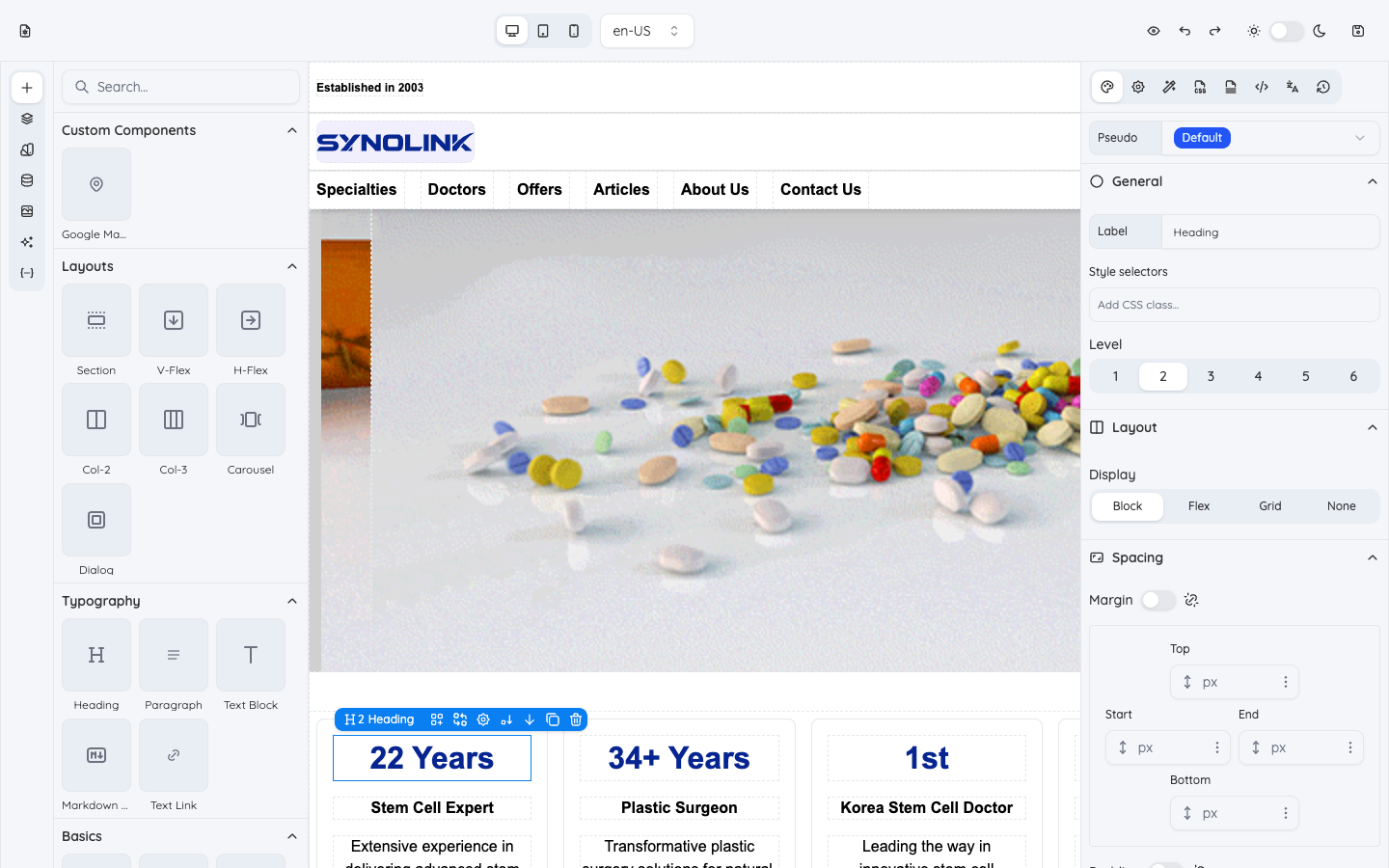Set heading Level to 3

click(1211, 376)
